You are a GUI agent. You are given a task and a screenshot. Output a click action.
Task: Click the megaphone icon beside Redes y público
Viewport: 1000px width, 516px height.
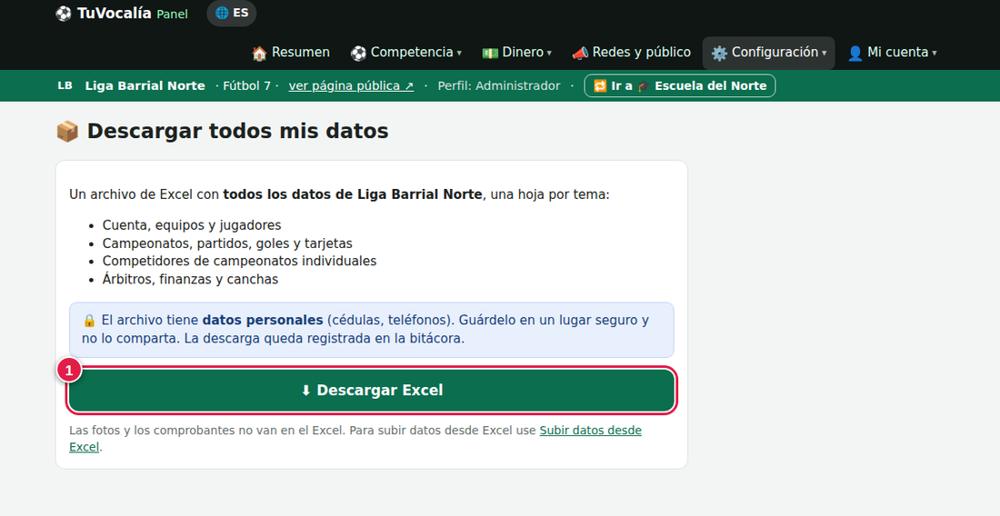pos(580,53)
